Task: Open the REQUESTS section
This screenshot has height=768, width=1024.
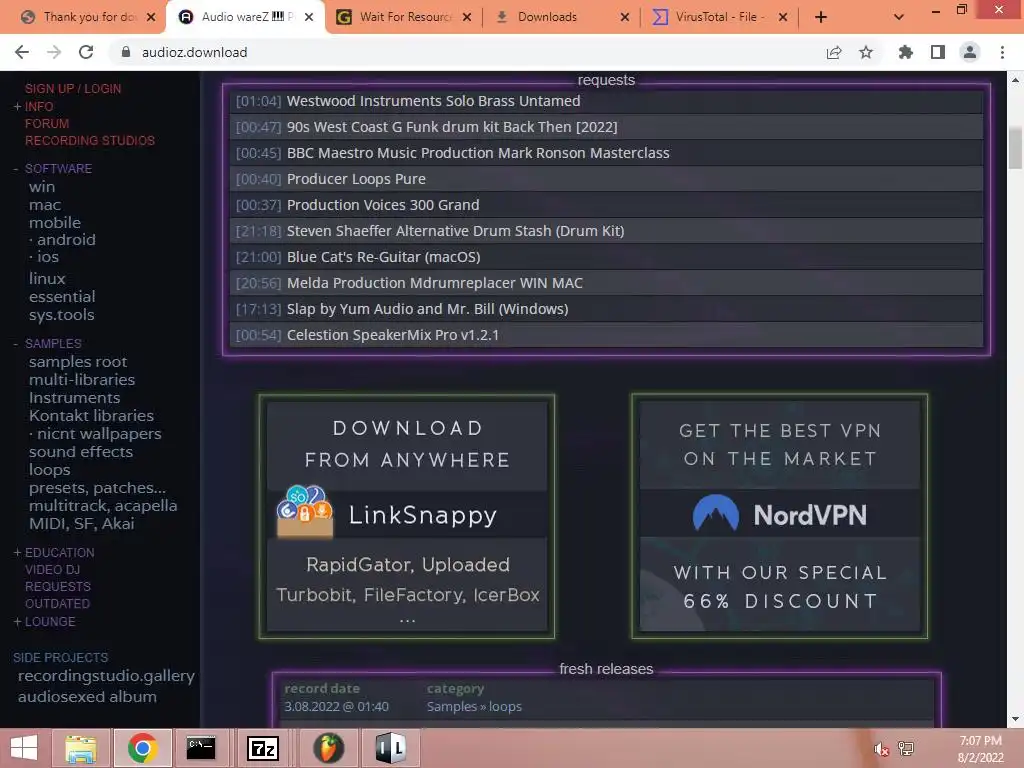Action: (58, 586)
